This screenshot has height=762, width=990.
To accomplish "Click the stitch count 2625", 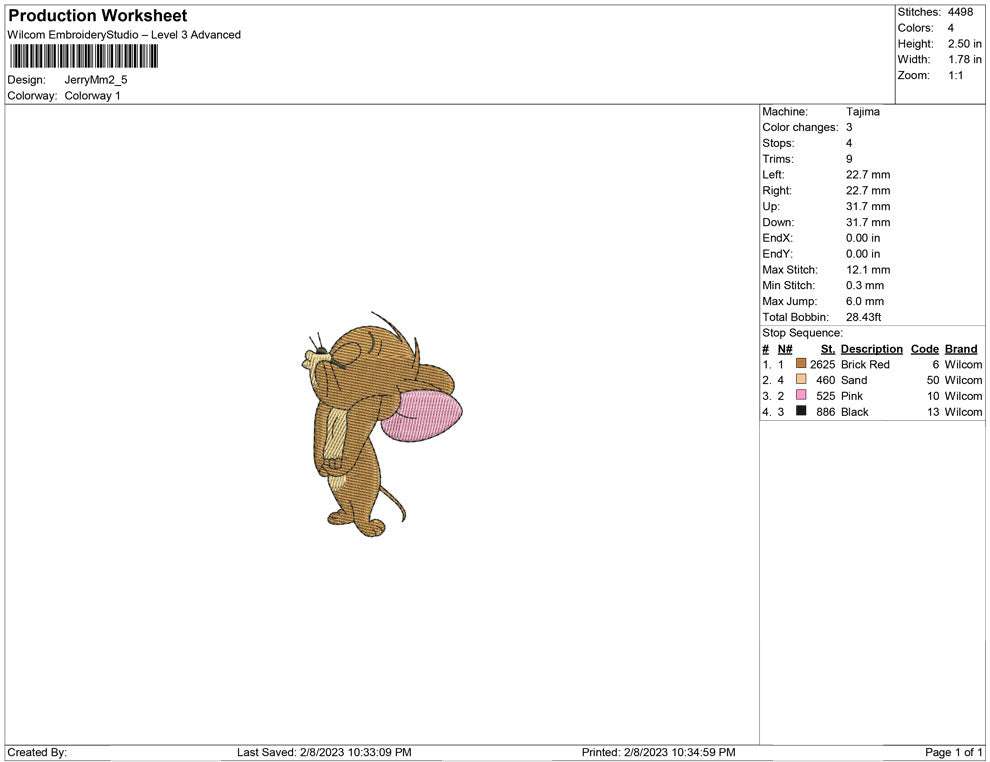I will click(823, 364).
